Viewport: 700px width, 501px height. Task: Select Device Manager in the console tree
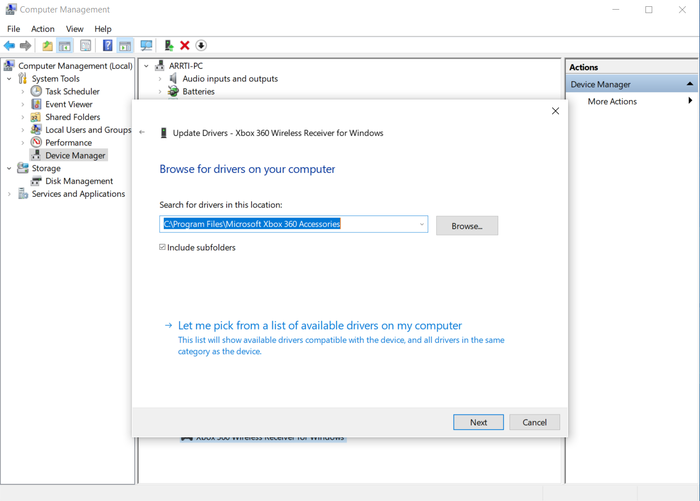(x=75, y=155)
